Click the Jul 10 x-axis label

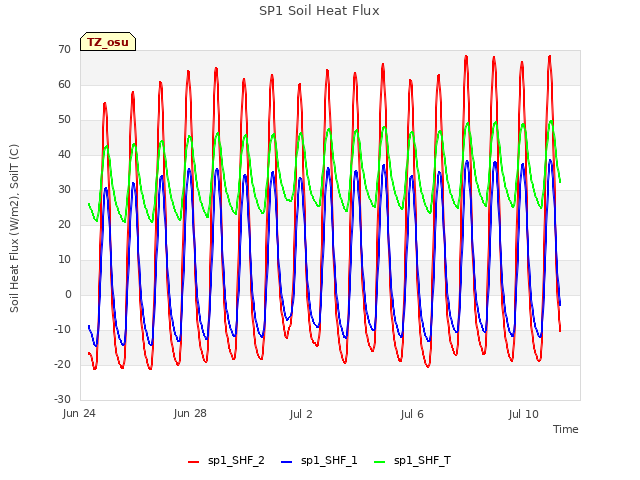click(x=524, y=414)
